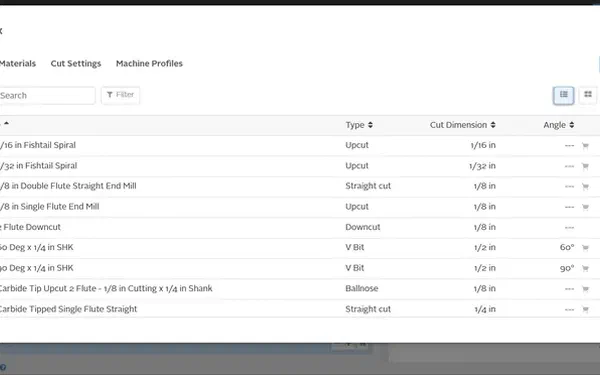Select the 1/16 in Fishtail Spiral row
Image resolution: width=600 pixels, height=375 pixels.
(x=300, y=145)
